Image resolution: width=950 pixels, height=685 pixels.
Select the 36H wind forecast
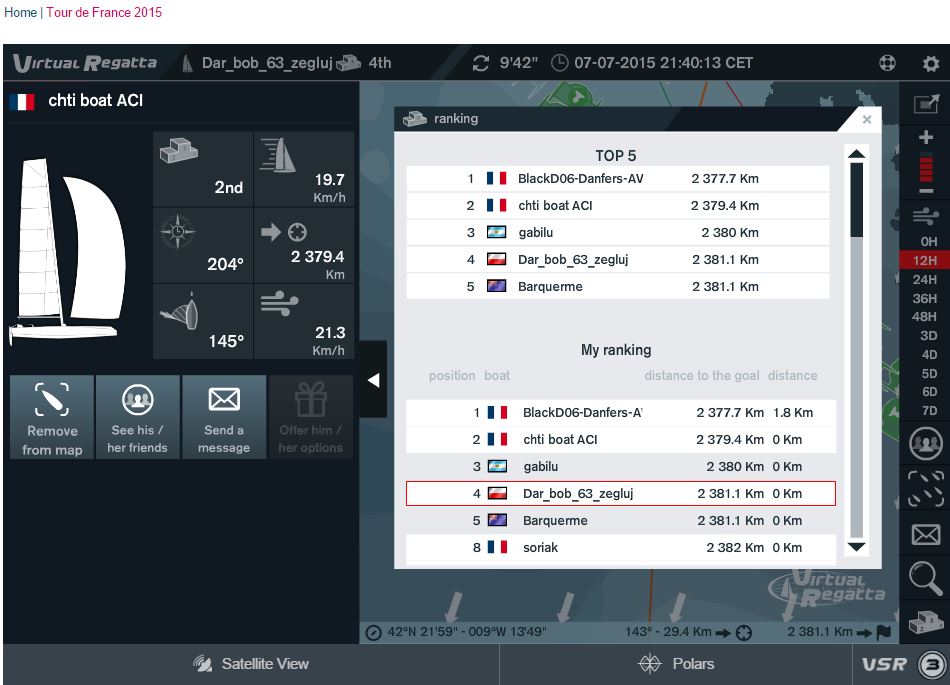tap(925, 298)
